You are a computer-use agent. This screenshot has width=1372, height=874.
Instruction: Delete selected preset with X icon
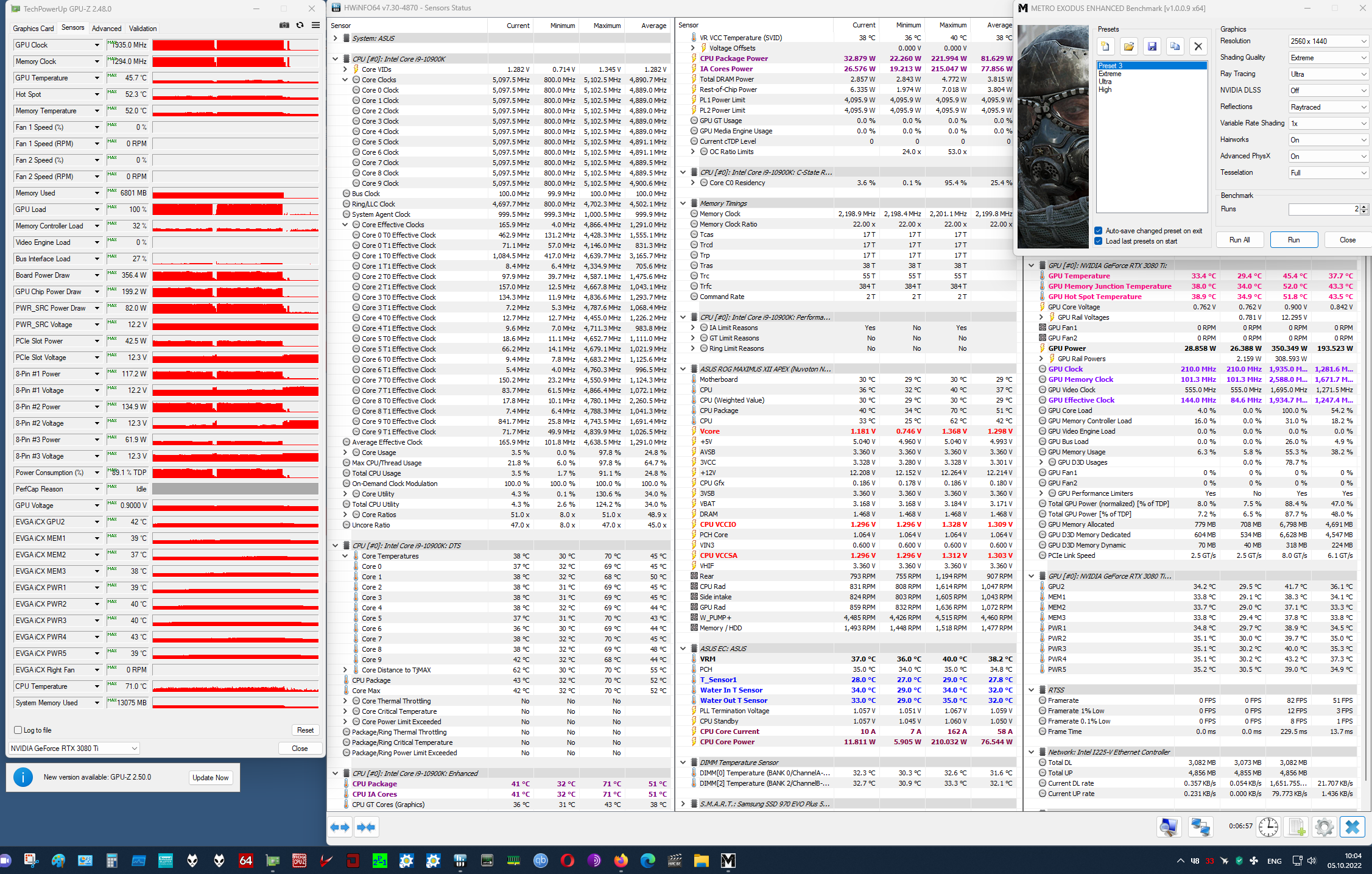tap(1198, 46)
